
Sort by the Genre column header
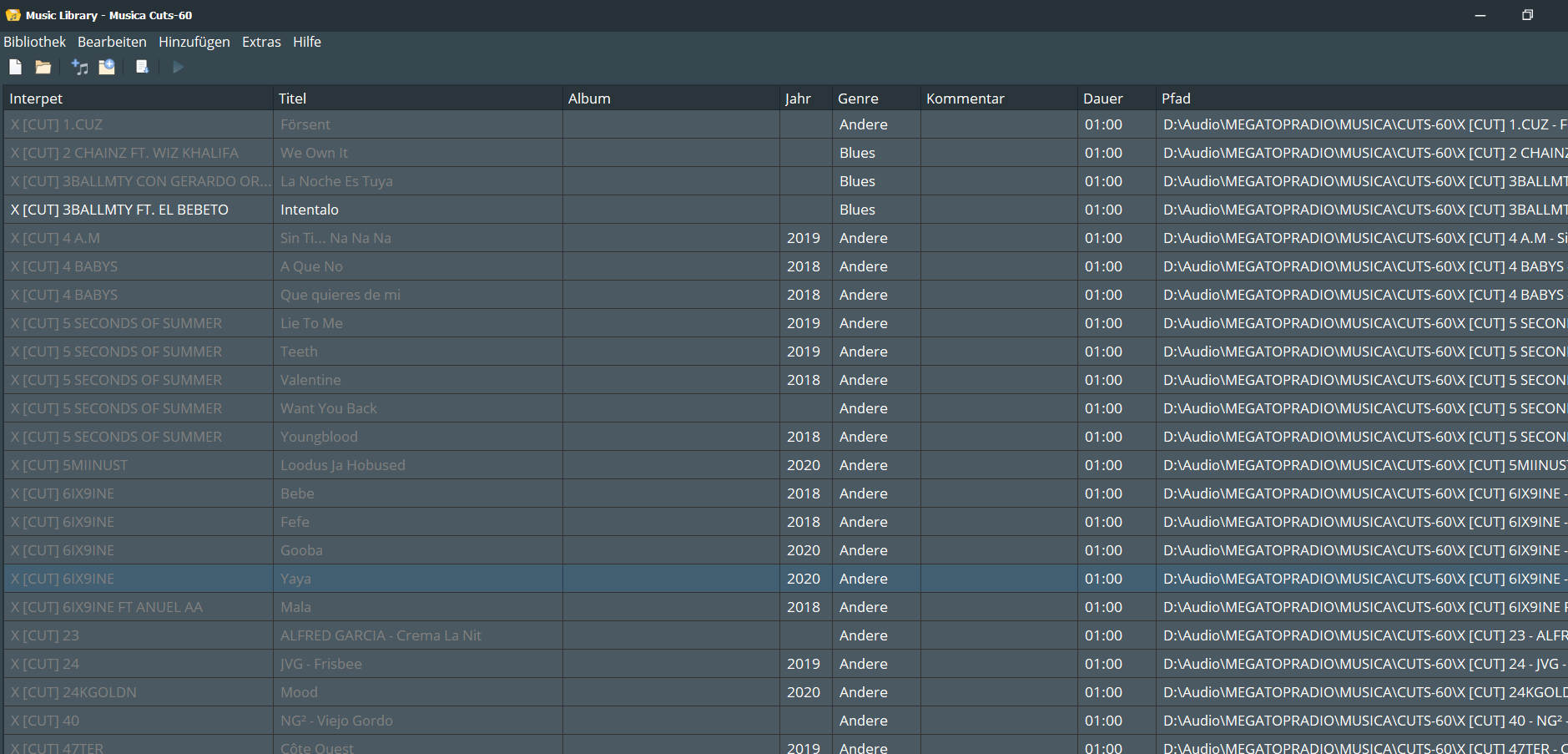click(x=876, y=99)
